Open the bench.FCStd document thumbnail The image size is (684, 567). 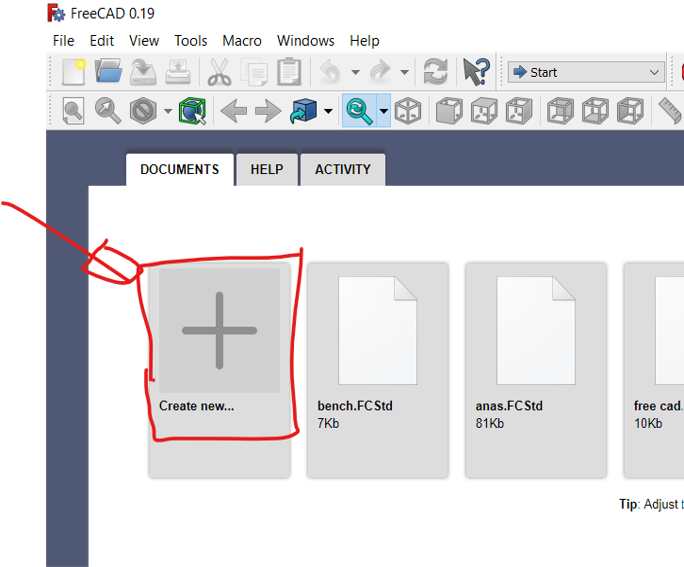[377, 330]
